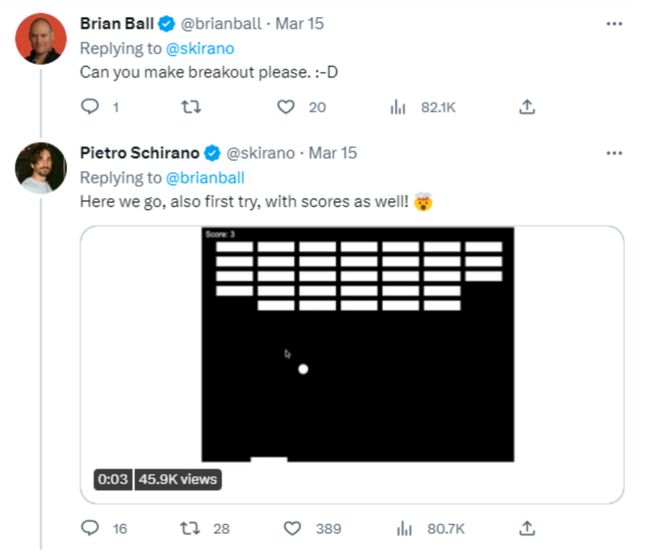Open more options on Pietro Schirano's tweet
Image resolution: width=660 pixels, height=554 pixels.
coord(614,153)
